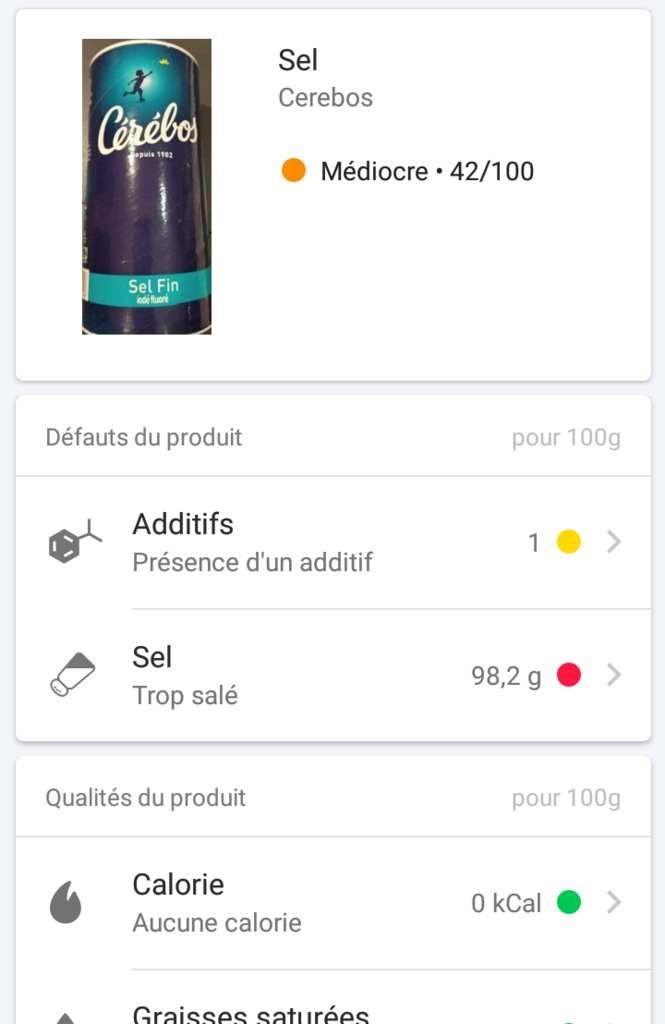Viewport: 665px width, 1024px height.
Task: Tap the red Sel indicator dot
Action: click(569, 675)
